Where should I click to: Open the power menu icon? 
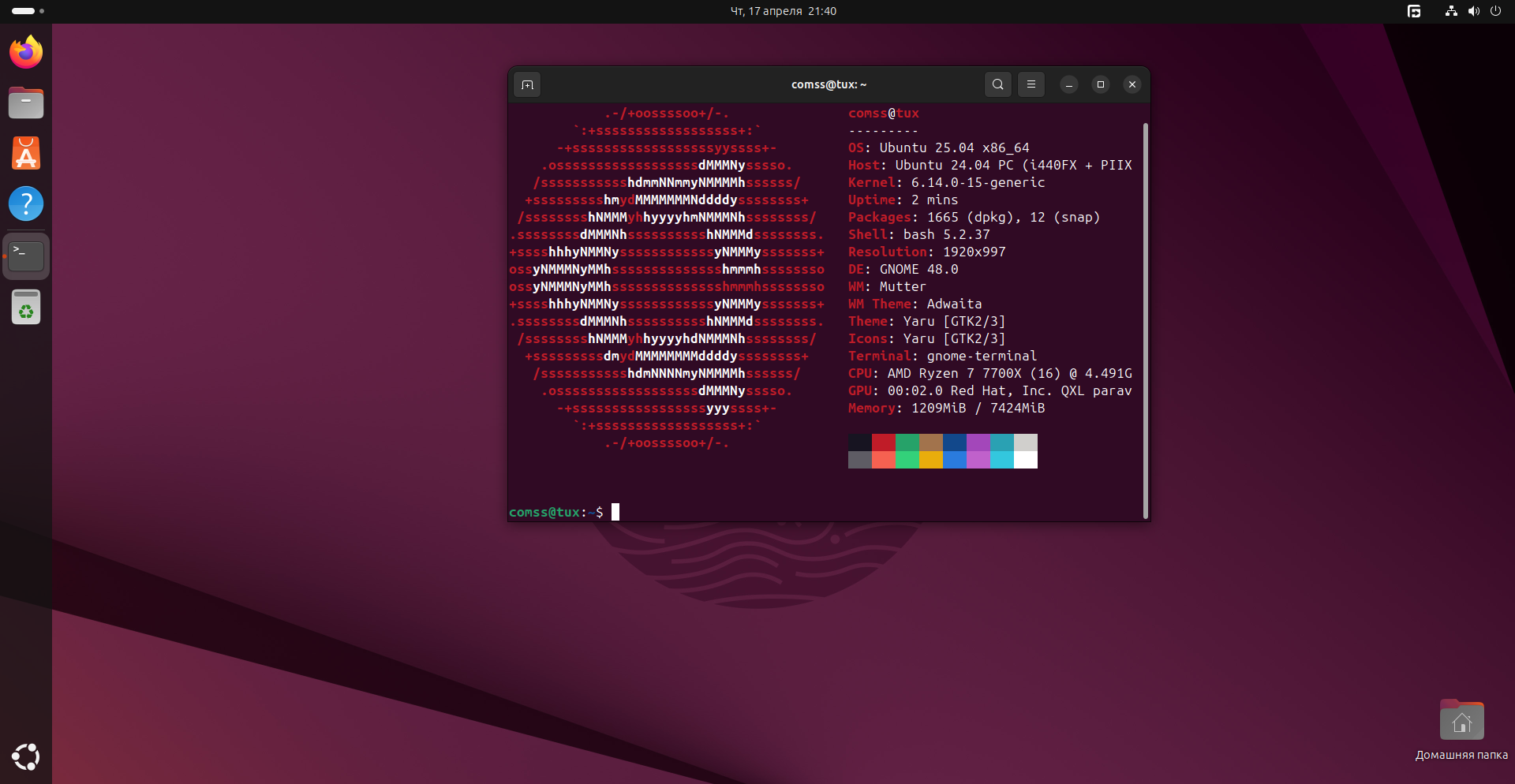(1495, 11)
